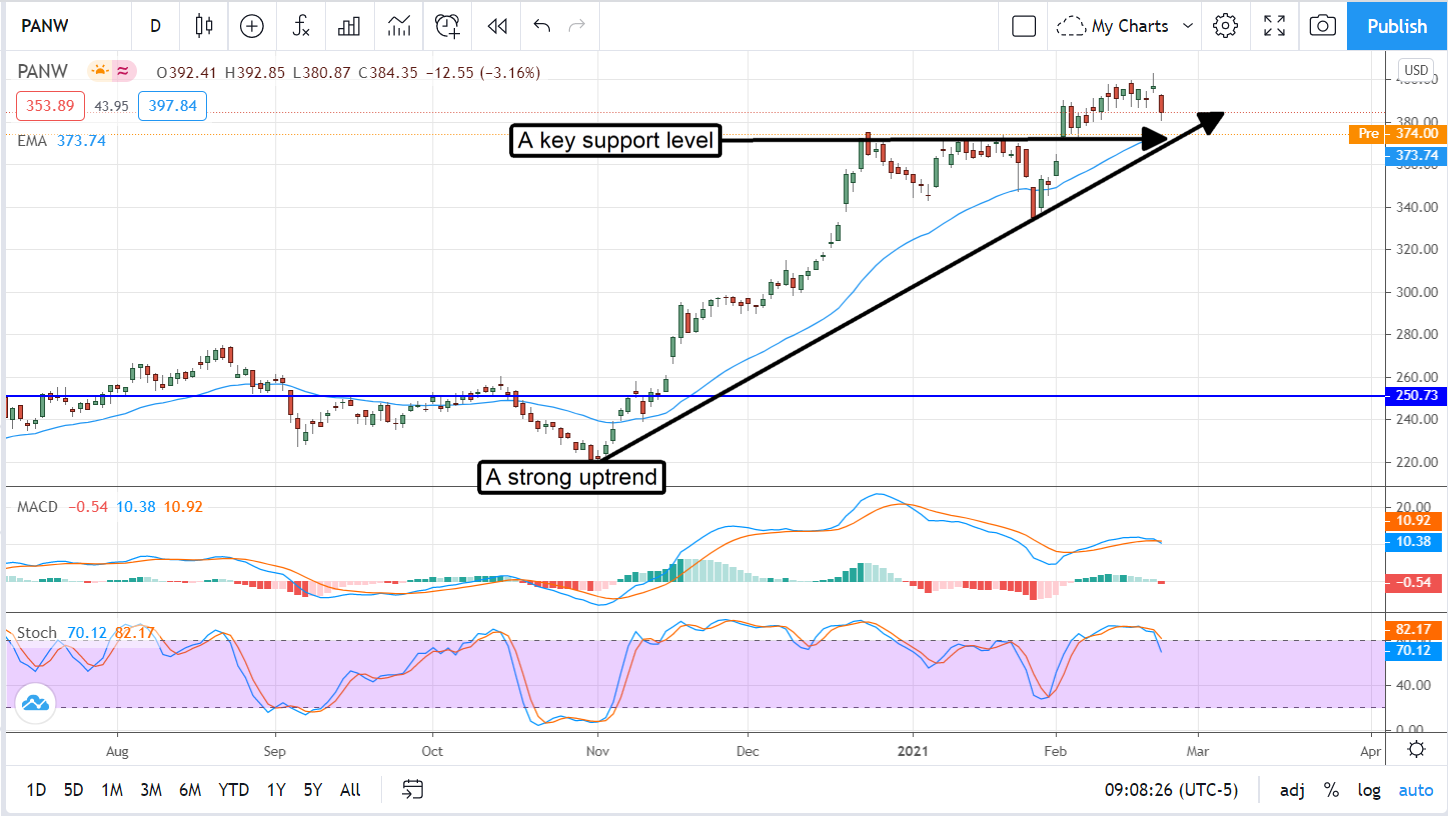Image resolution: width=1448 pixels, height=816 pixels.
Task: Enable log scale
Action: pos(1369,790)
